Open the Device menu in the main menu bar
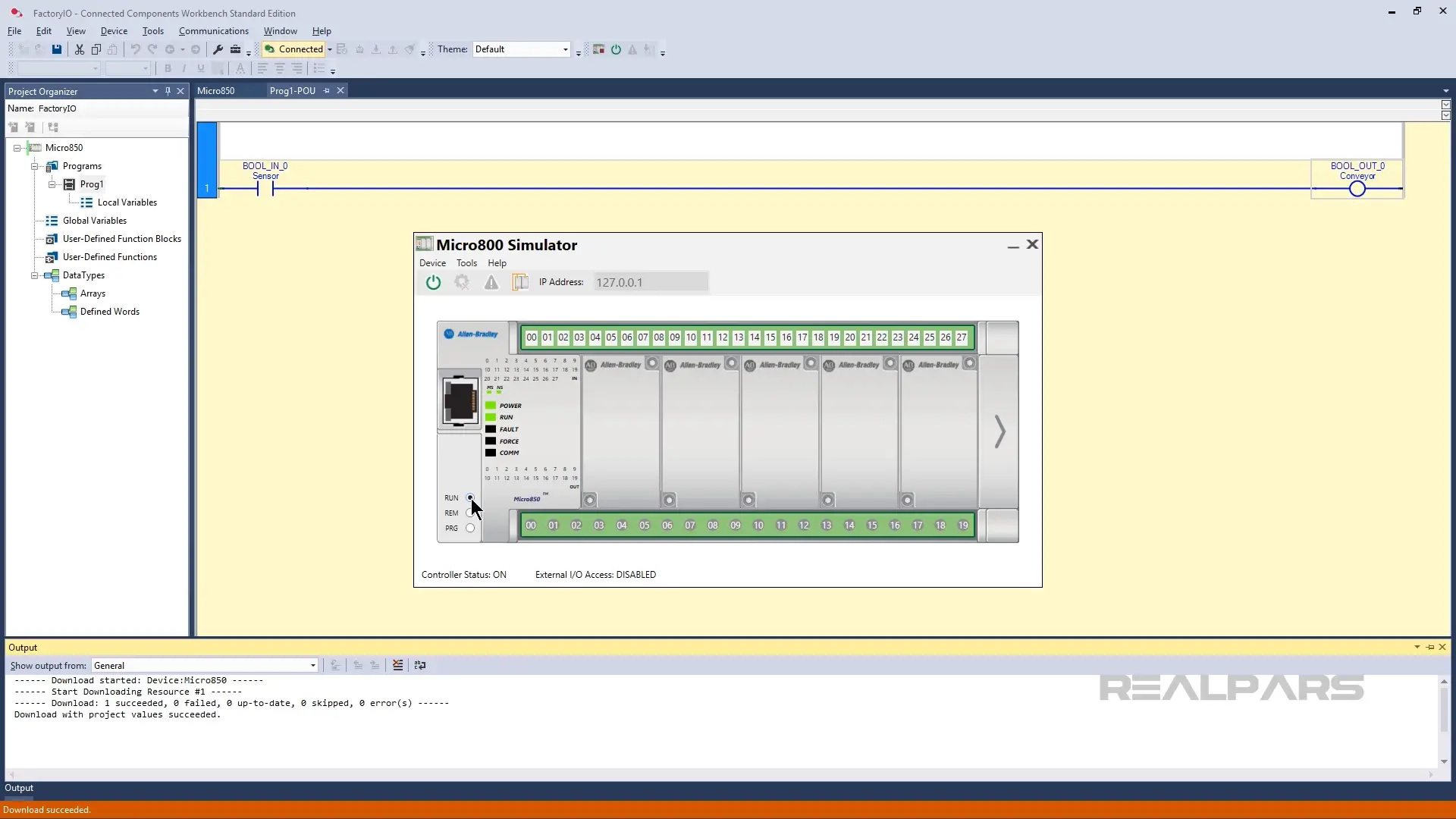The height and width of the screenshot is (819, 1456). (114, 31)
